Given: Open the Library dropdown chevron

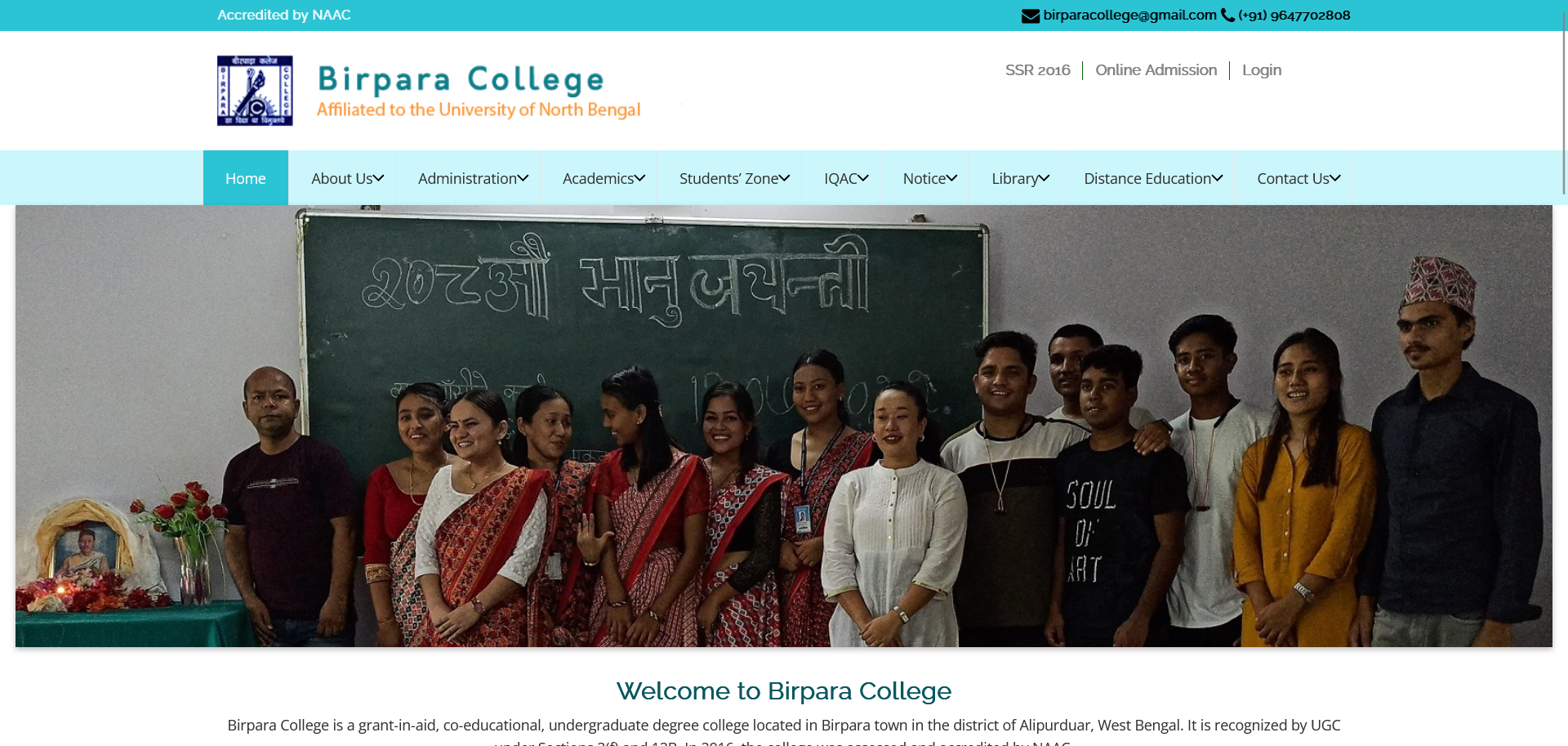Looking at the screenshot, I should [x=1045, y=178].
